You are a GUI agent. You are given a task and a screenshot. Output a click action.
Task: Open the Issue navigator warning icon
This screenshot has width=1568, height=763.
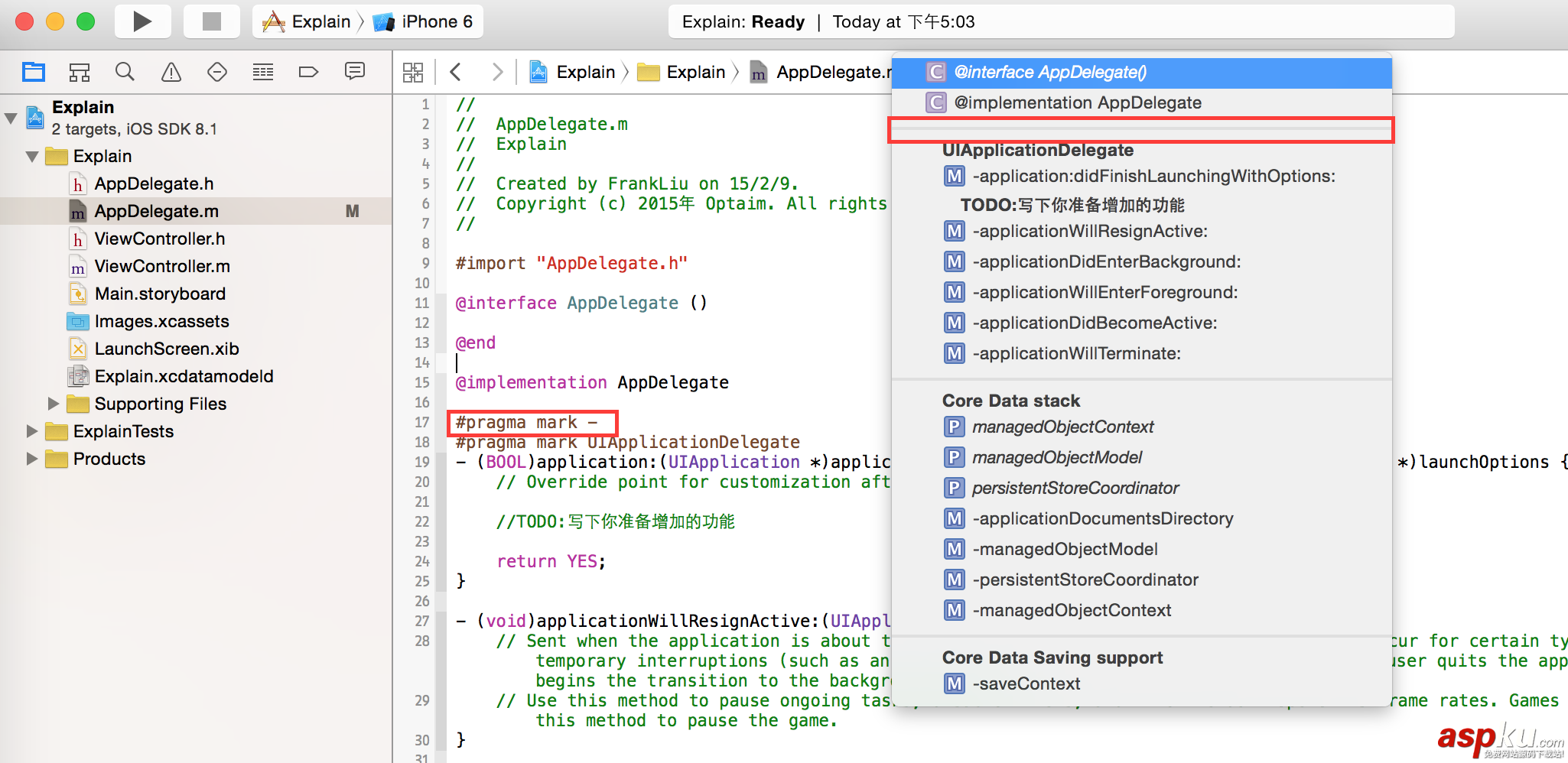tap(171, 72)
